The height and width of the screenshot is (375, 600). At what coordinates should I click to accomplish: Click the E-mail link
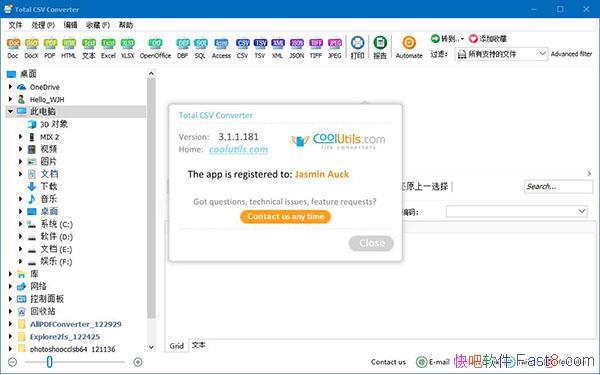click(x=433, y=362)
